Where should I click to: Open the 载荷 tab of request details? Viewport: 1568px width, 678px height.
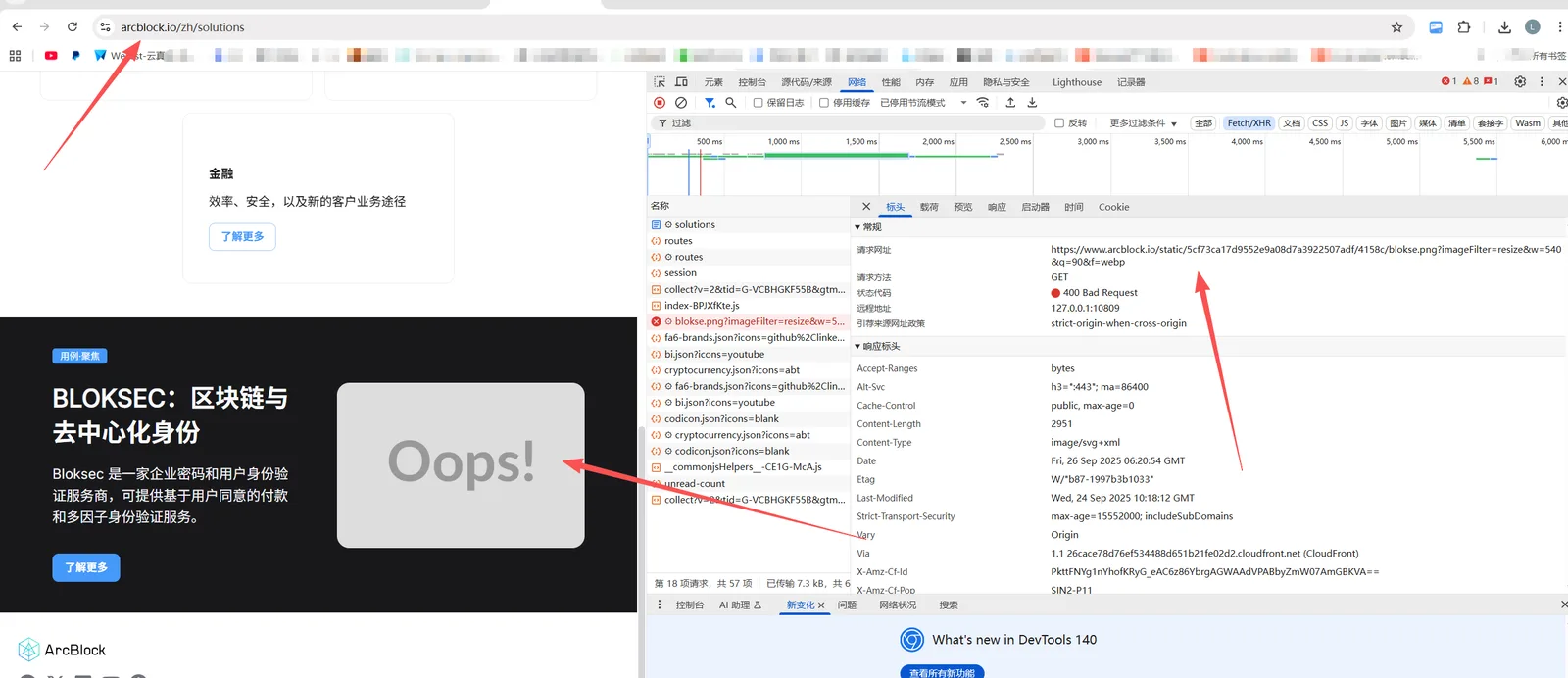[929, 207]
